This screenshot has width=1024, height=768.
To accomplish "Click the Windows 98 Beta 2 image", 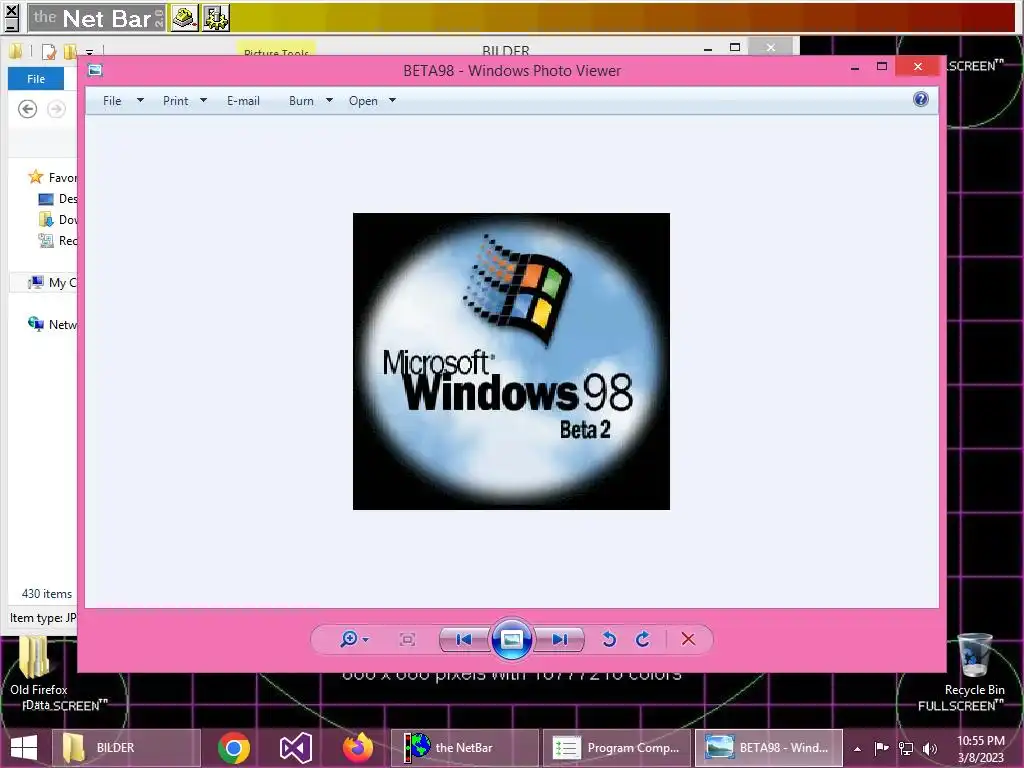I will (x=511, y=361).
